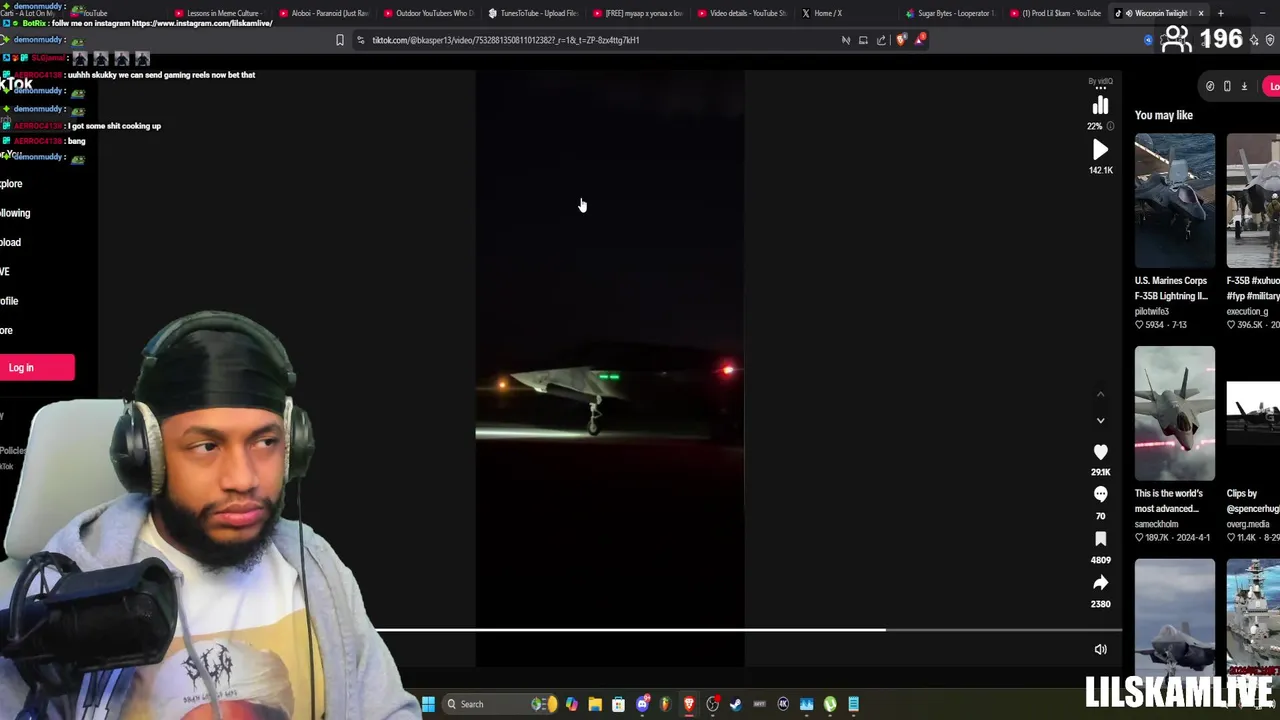Open Steam from the taskbar
1280x720 pixels.
736,704
